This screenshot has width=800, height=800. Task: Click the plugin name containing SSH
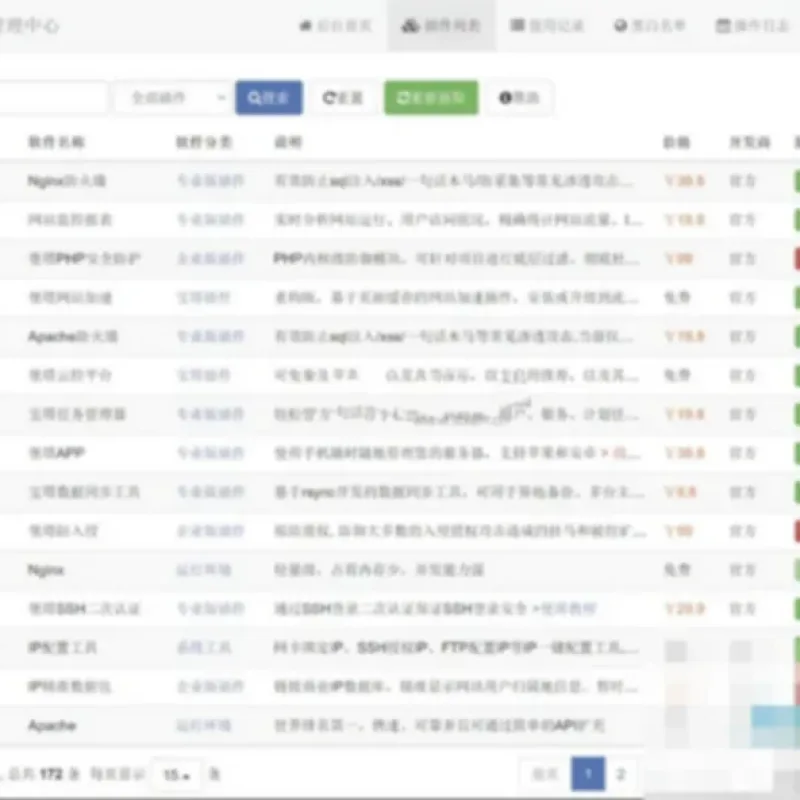84,609
